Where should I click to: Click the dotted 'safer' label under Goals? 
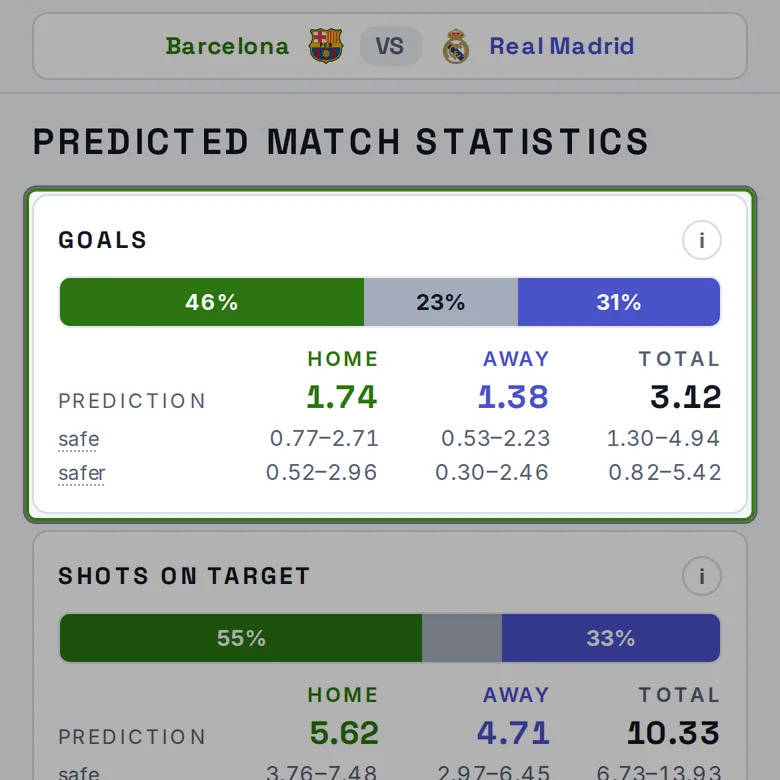(x=82, y=474)
